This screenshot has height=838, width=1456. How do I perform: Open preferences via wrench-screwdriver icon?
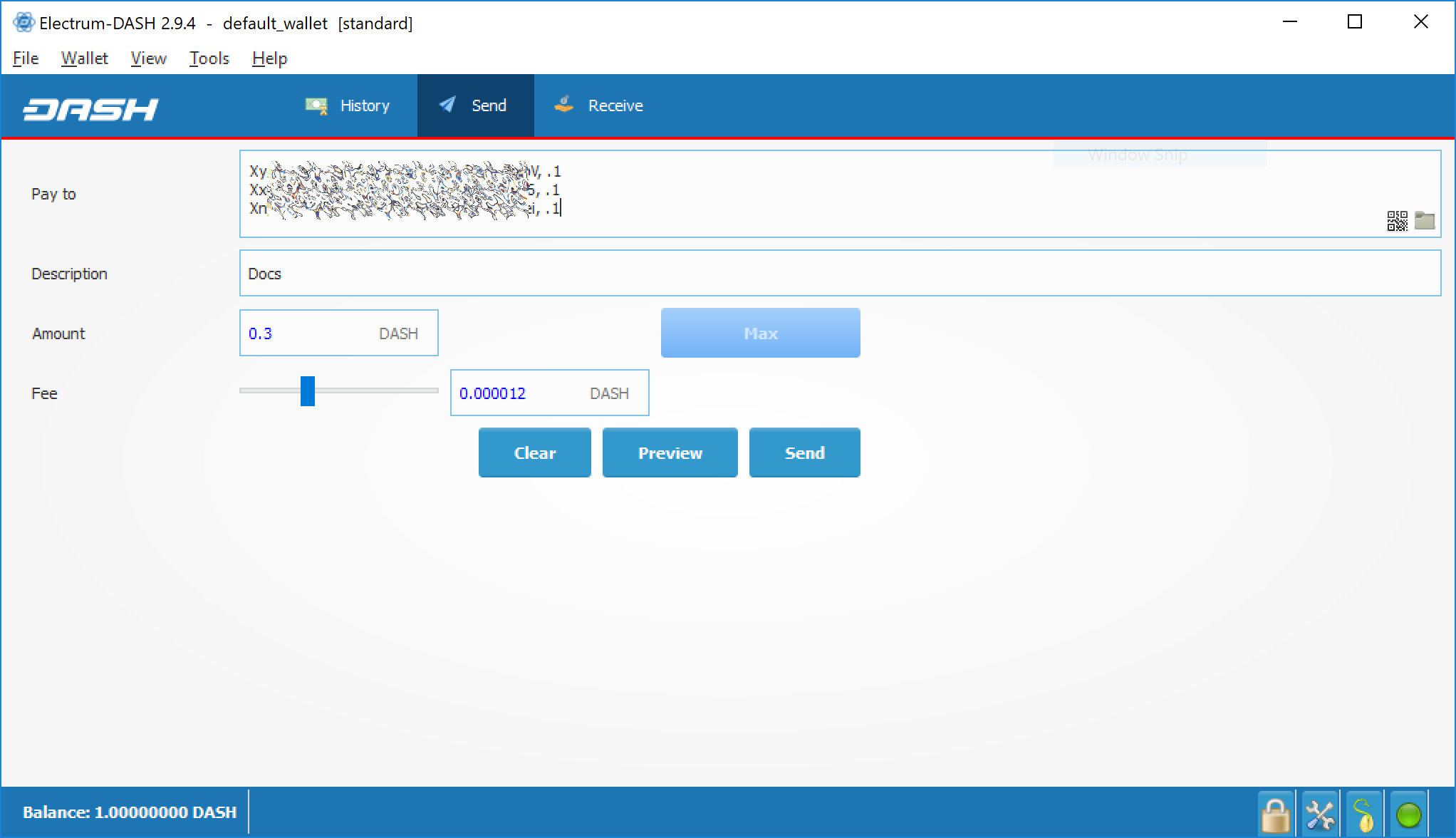pos(1319,814)
